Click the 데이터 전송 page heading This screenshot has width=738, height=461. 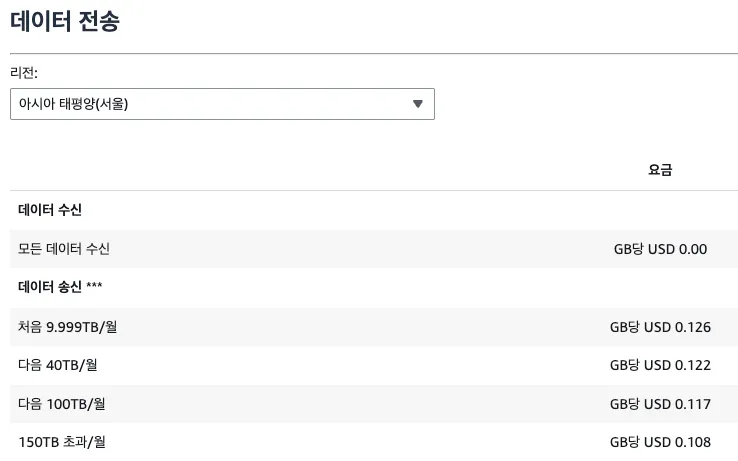(x=65, y=21)
